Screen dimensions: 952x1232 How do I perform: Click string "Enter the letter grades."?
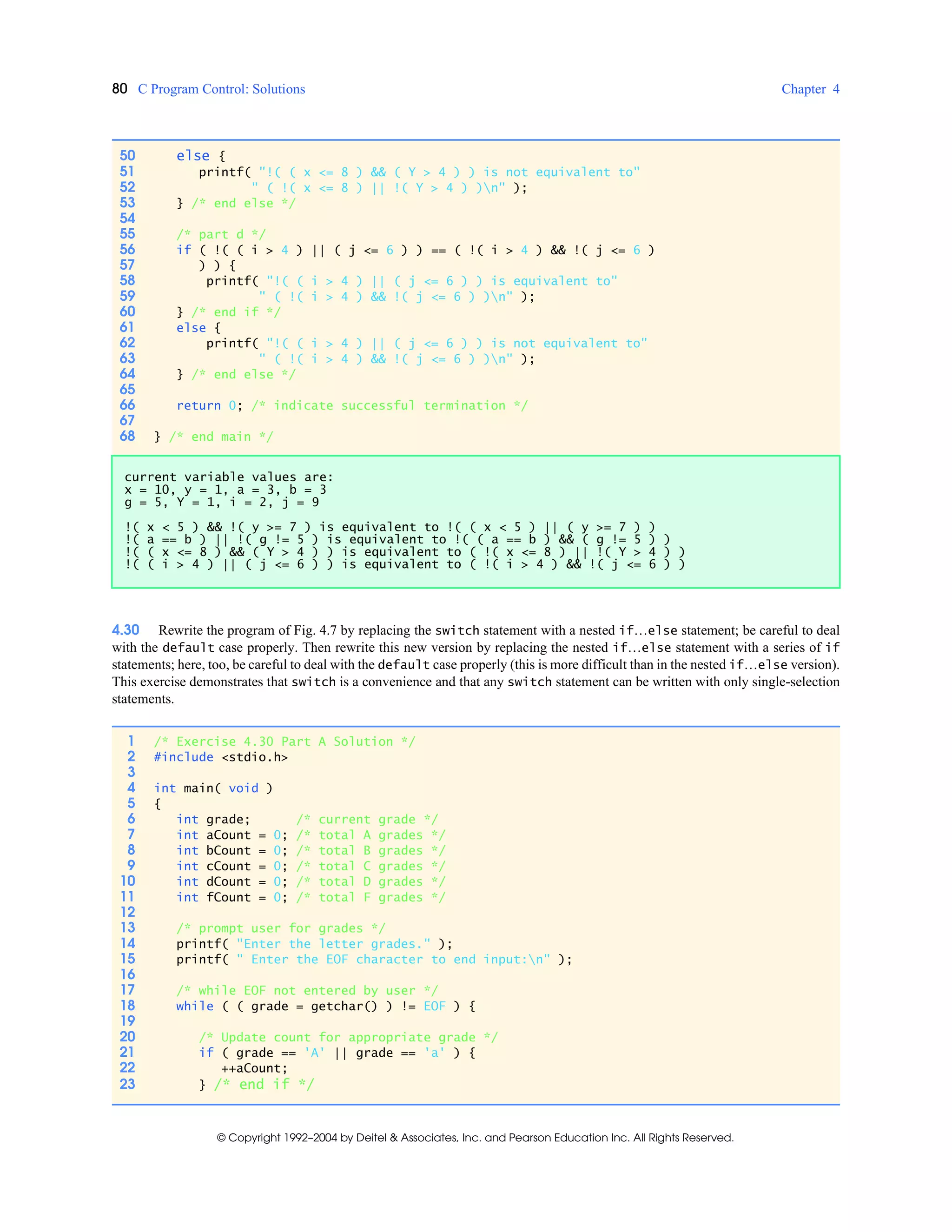click(333, 944)
